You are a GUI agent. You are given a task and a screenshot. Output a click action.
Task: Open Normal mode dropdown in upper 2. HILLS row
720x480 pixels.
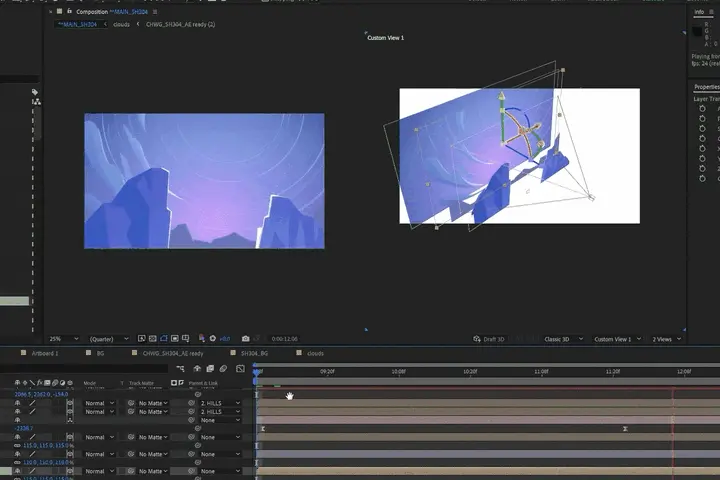99,403
